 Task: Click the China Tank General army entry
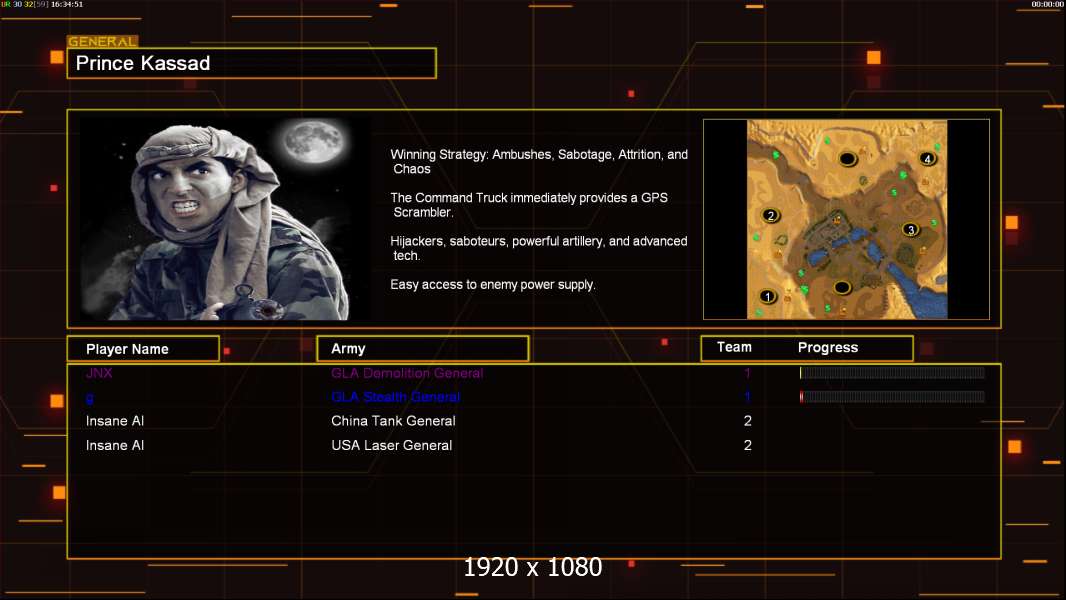[393, 421]
